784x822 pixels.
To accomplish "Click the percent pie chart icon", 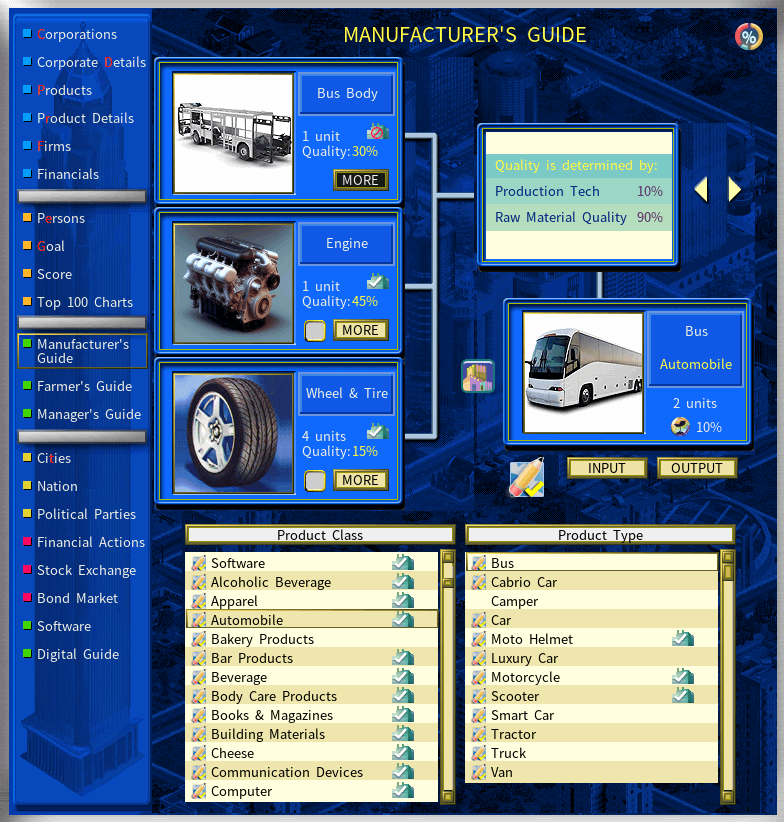I will 748,37.
